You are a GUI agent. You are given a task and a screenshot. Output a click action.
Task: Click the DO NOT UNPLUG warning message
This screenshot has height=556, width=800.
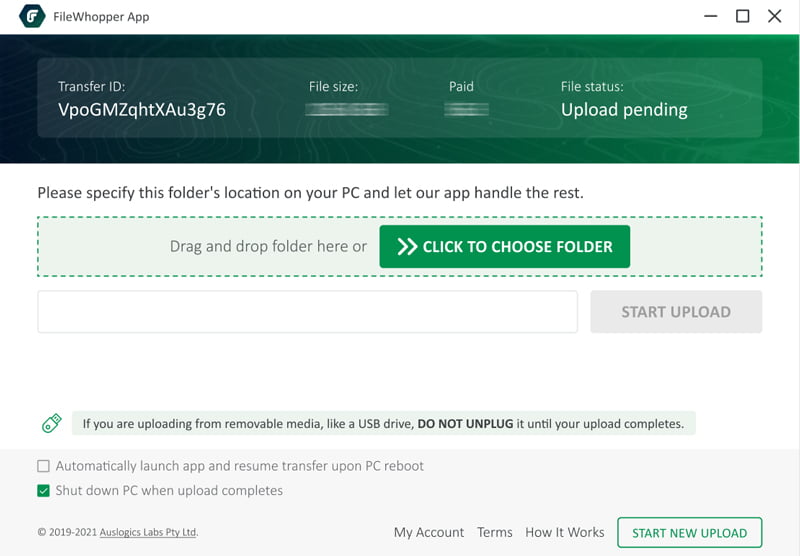(x=384, y=423)
